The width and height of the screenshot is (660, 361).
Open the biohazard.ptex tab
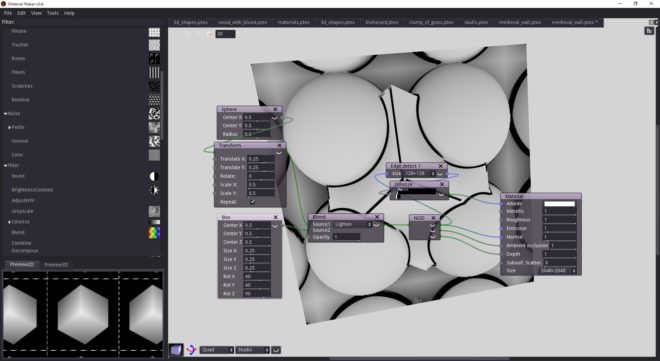(382, 22)
